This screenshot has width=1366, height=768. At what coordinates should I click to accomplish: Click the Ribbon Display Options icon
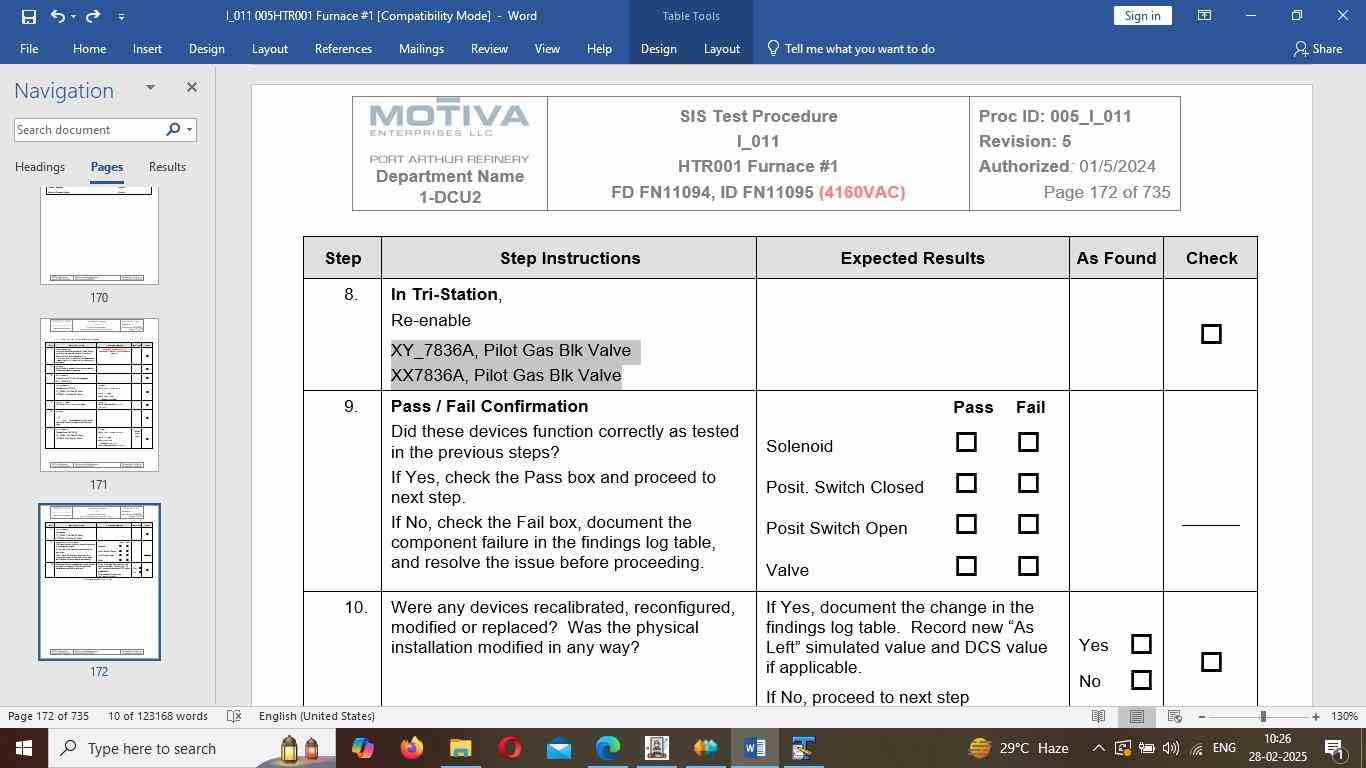(x=1205, y=16)
